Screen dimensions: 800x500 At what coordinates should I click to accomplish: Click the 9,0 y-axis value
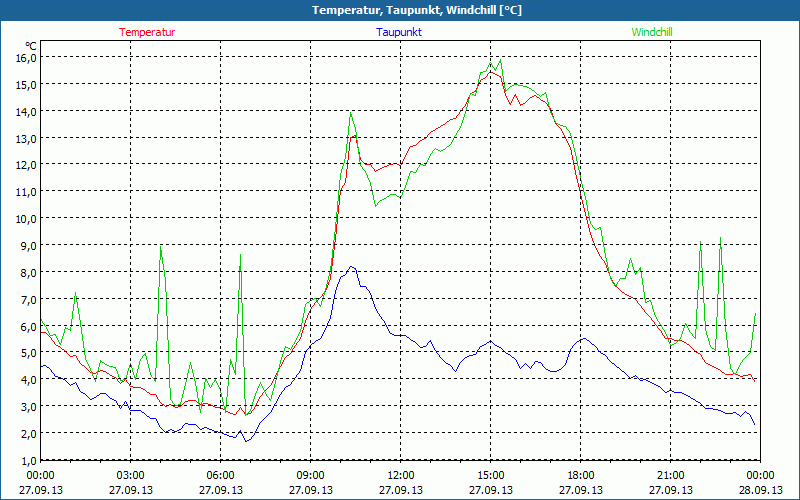pos(28,246)
